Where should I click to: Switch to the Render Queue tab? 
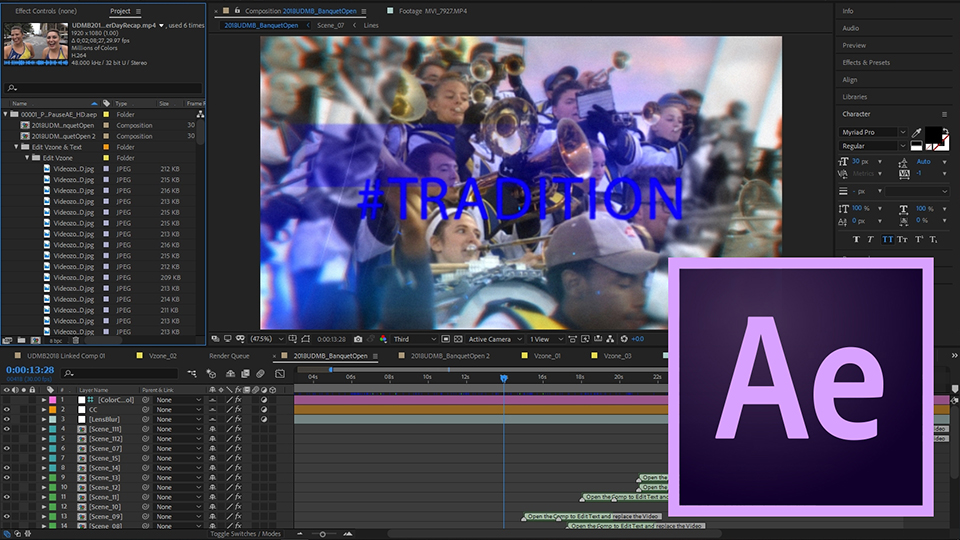(229, 355)
